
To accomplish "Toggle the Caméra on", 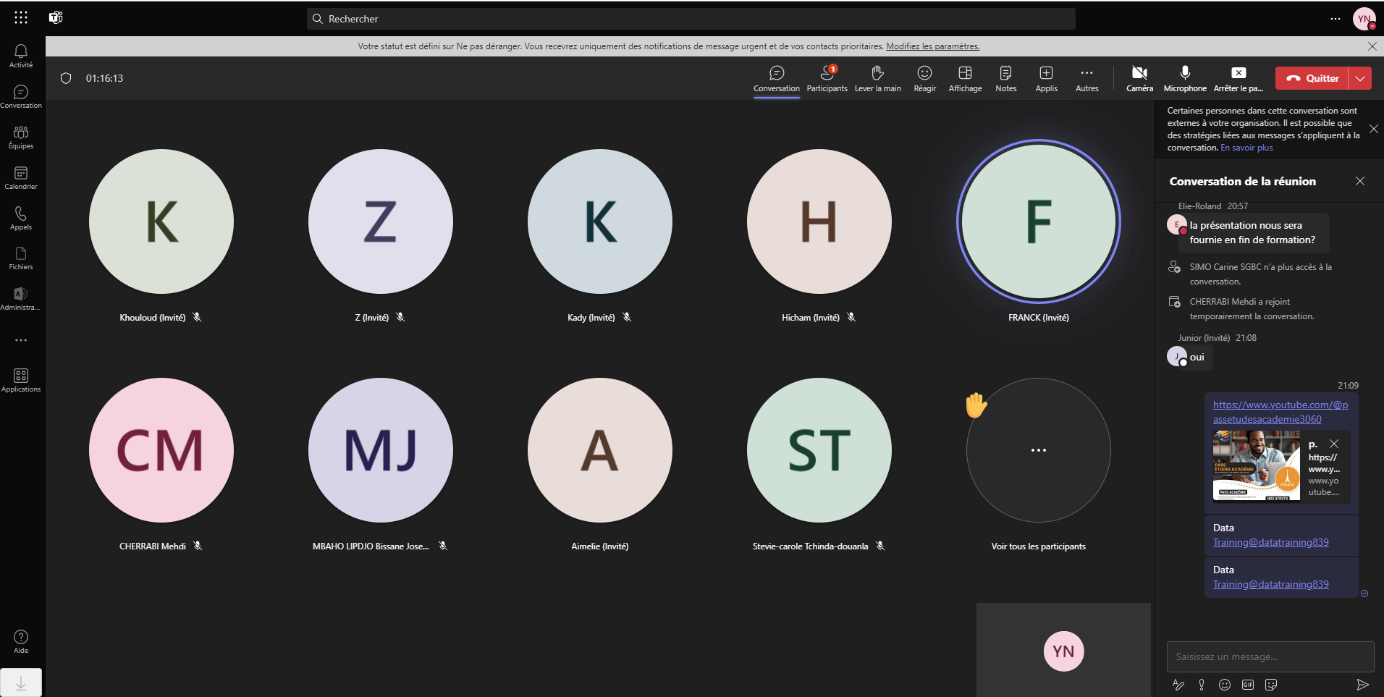I will point(1139,78).
